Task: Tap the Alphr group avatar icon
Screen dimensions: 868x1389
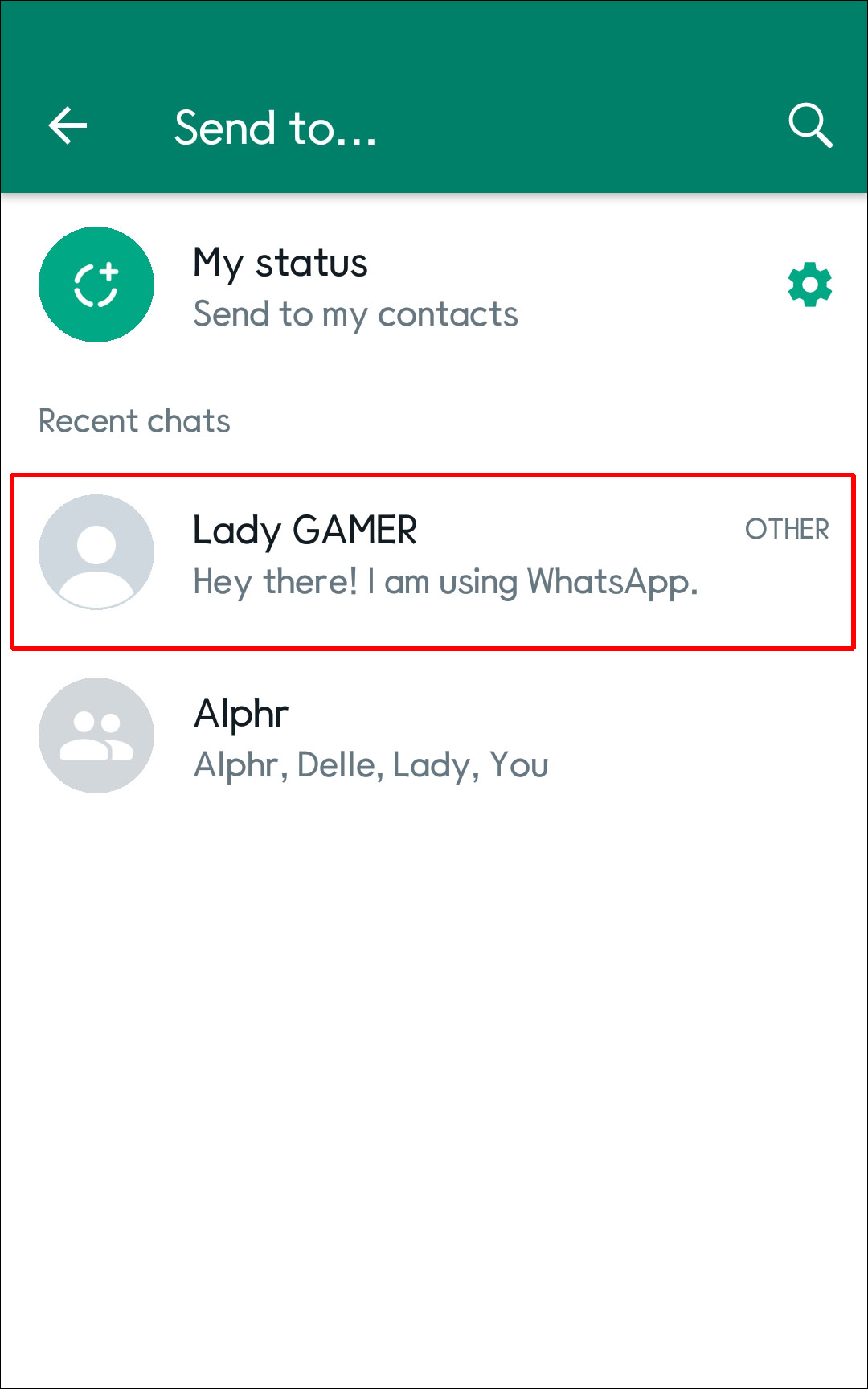Action: click(x=96, y=735)
